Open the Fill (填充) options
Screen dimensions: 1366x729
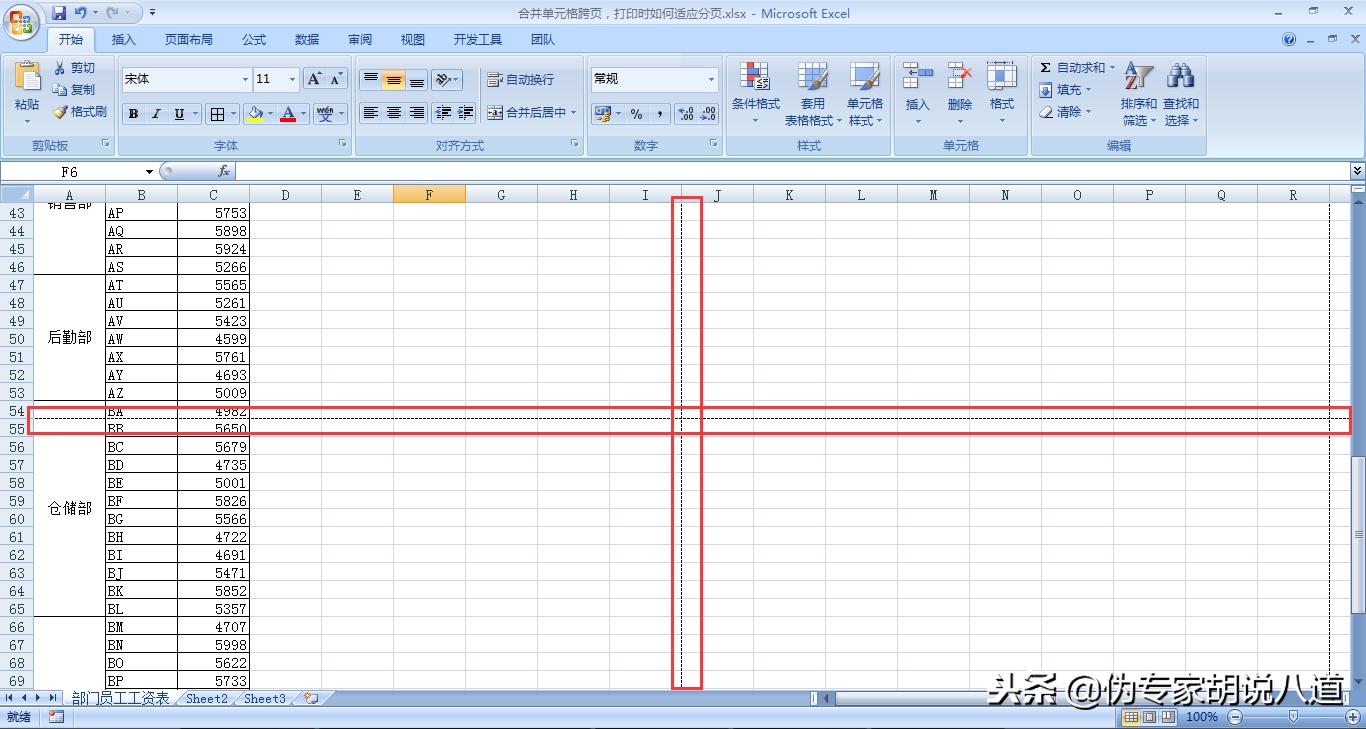[x=1064, y=90]
